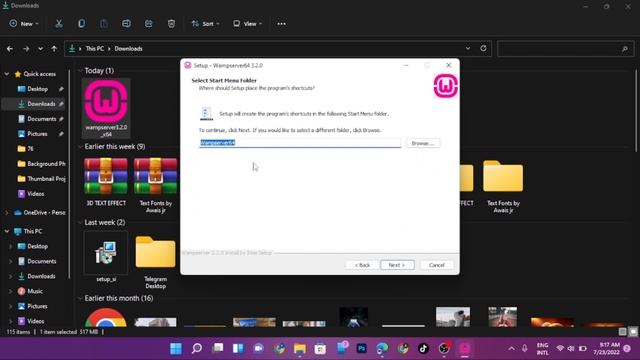
Task: Click the Share icon in Explorer toolbar
Action: [x=149, y=24]
